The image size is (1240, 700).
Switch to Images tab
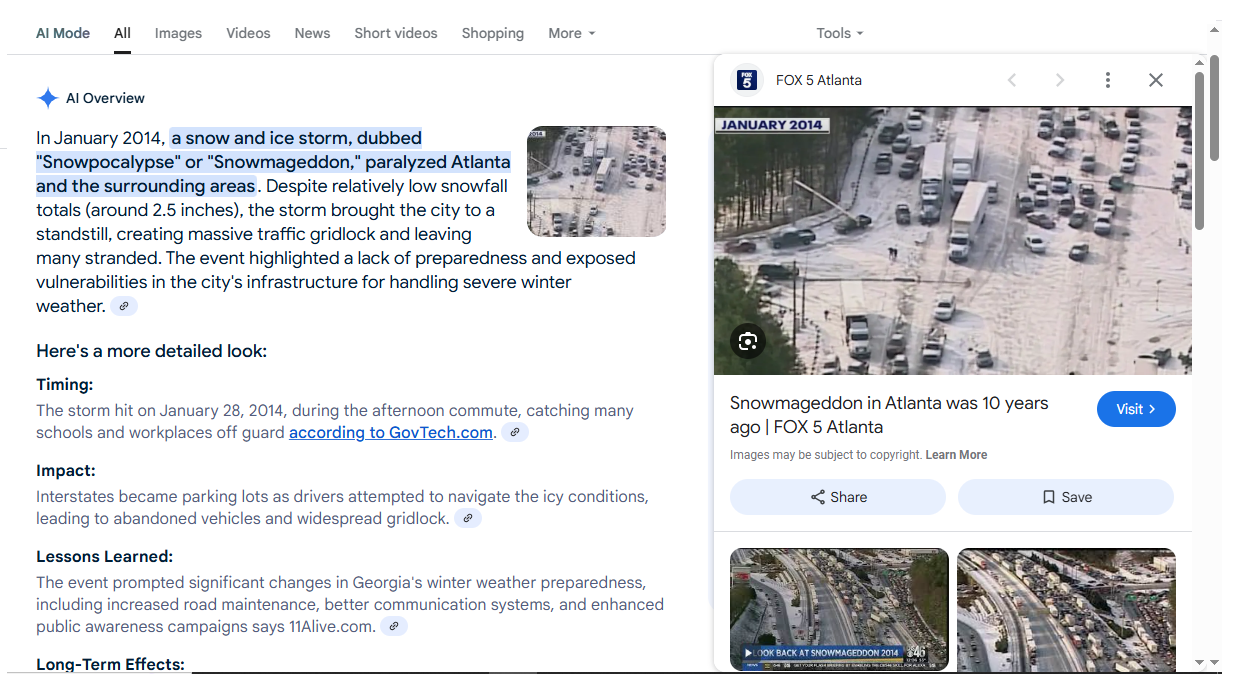pyautogui.click(x=178, y=33)
